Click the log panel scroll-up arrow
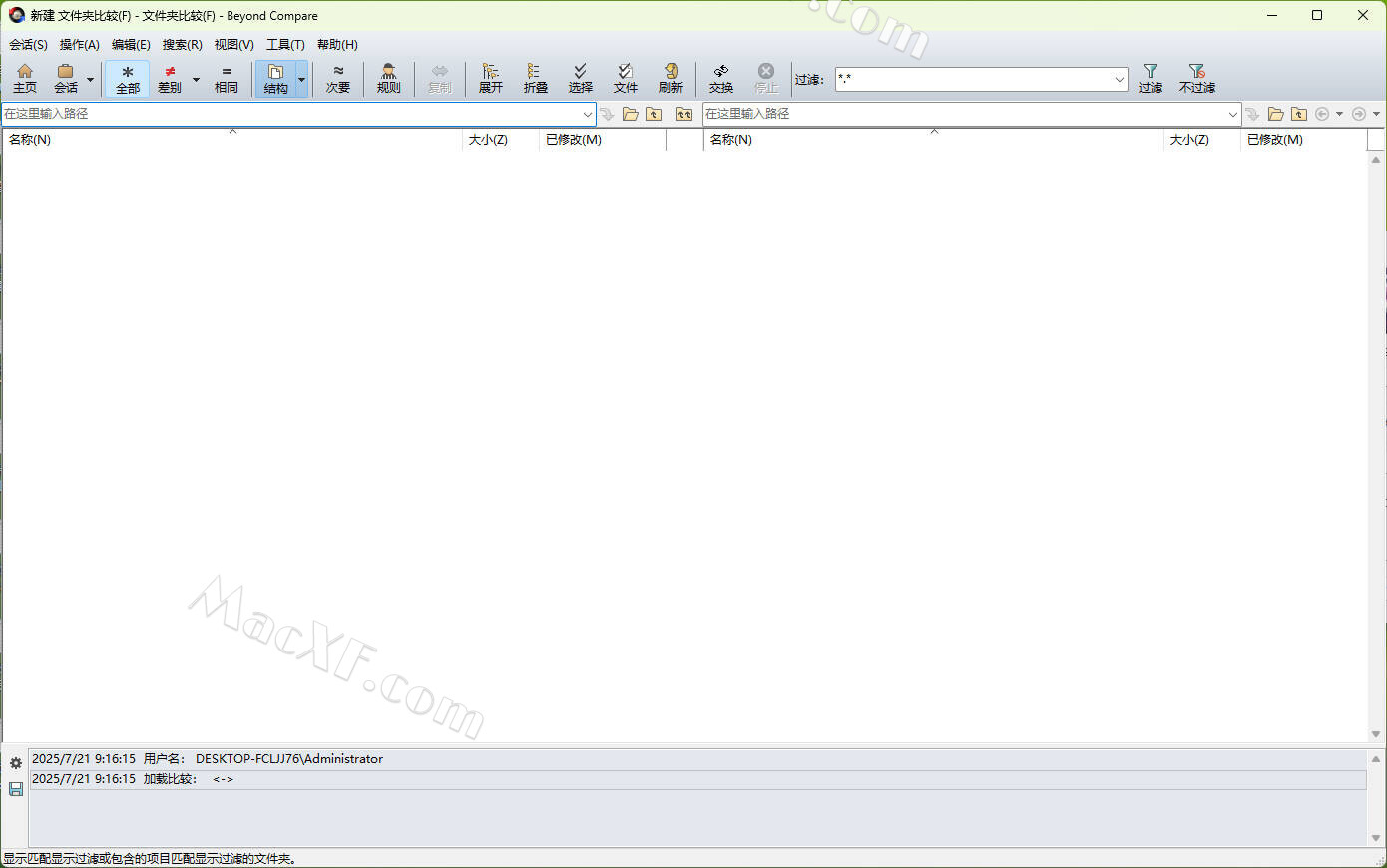The width and height of the screenshot is (1387, 868). click(1376, 759)
